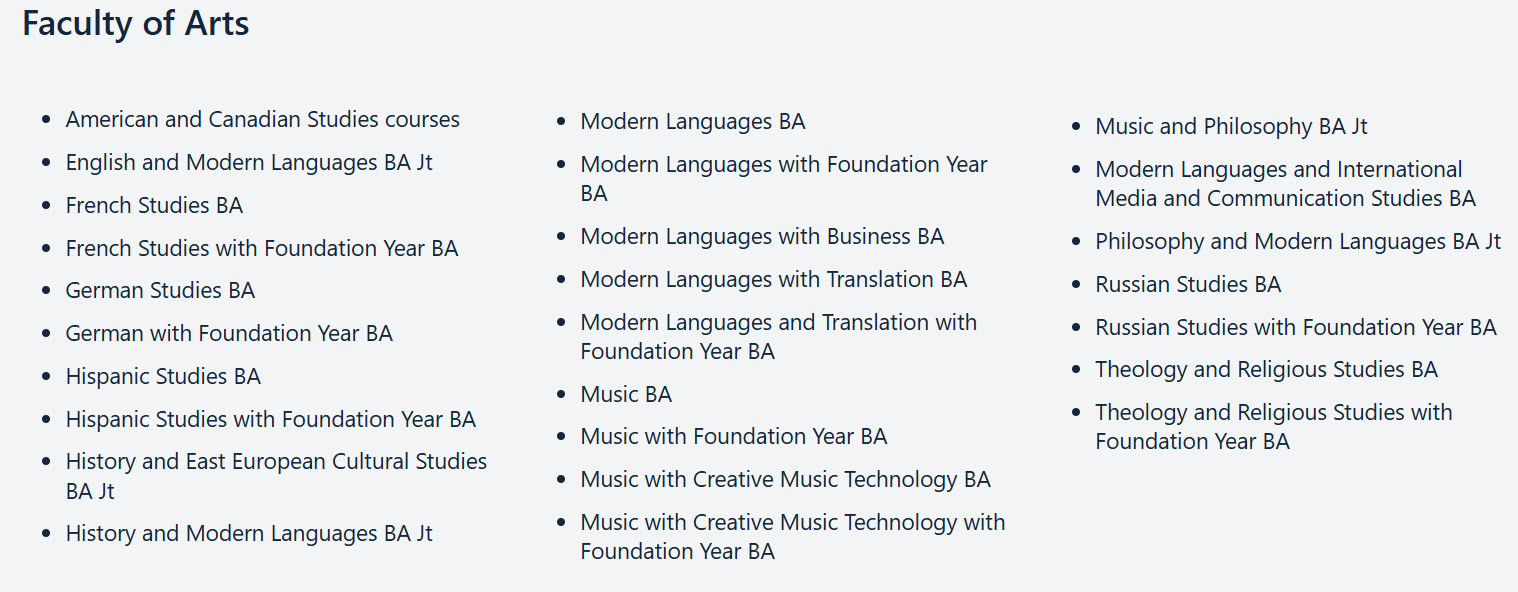The height and width of the screenshot is (592, 1518).
Task: Click English and Modern Languages BA Jt
Action: click(x=249, y=163)
